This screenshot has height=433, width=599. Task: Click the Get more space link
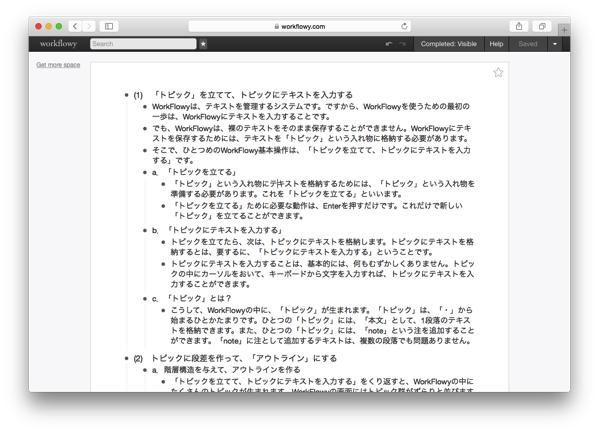tap(58, 65)
